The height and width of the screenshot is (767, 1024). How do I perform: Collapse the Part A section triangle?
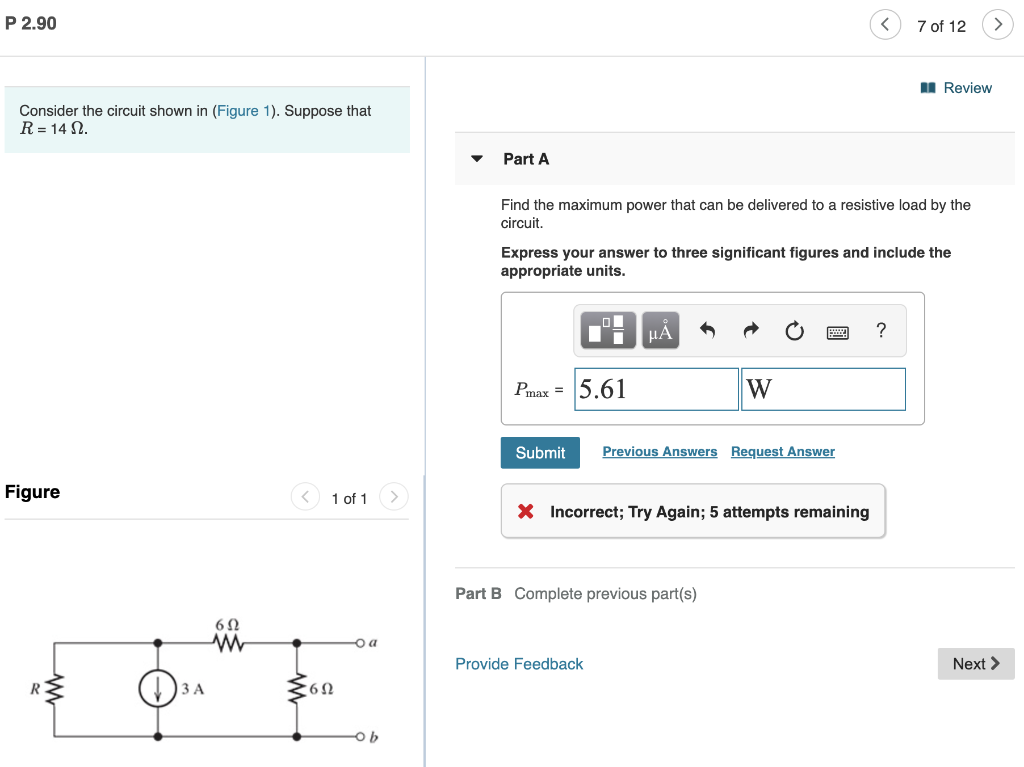tap(476, 158)
